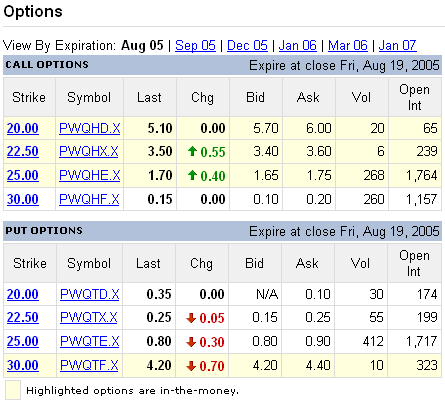Click bid value 5.70 in calls table
Screen dimensions: 445x403
pos(266,128)
